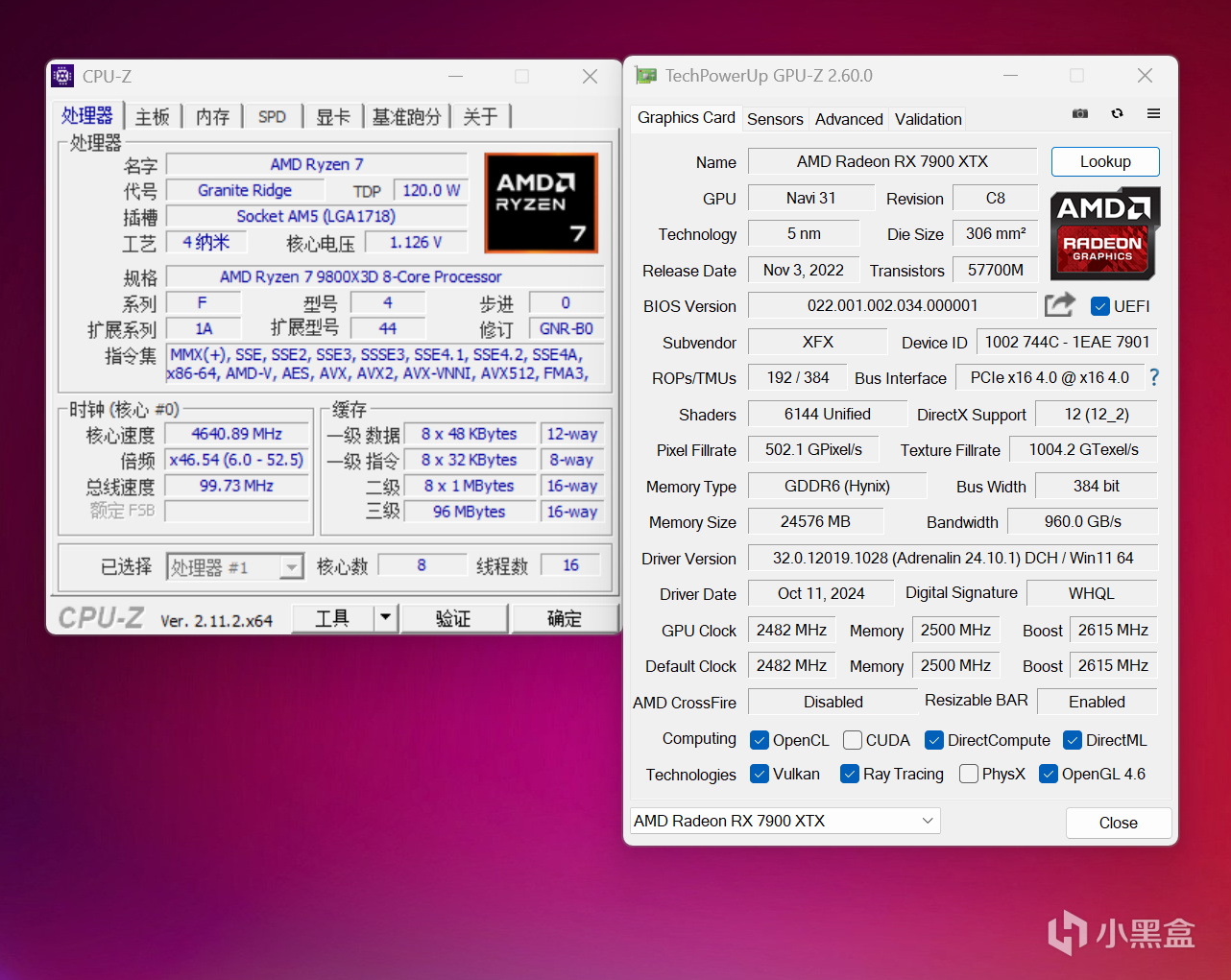Click the GPU Name field
1231x980 pixels.
(892, 161)
